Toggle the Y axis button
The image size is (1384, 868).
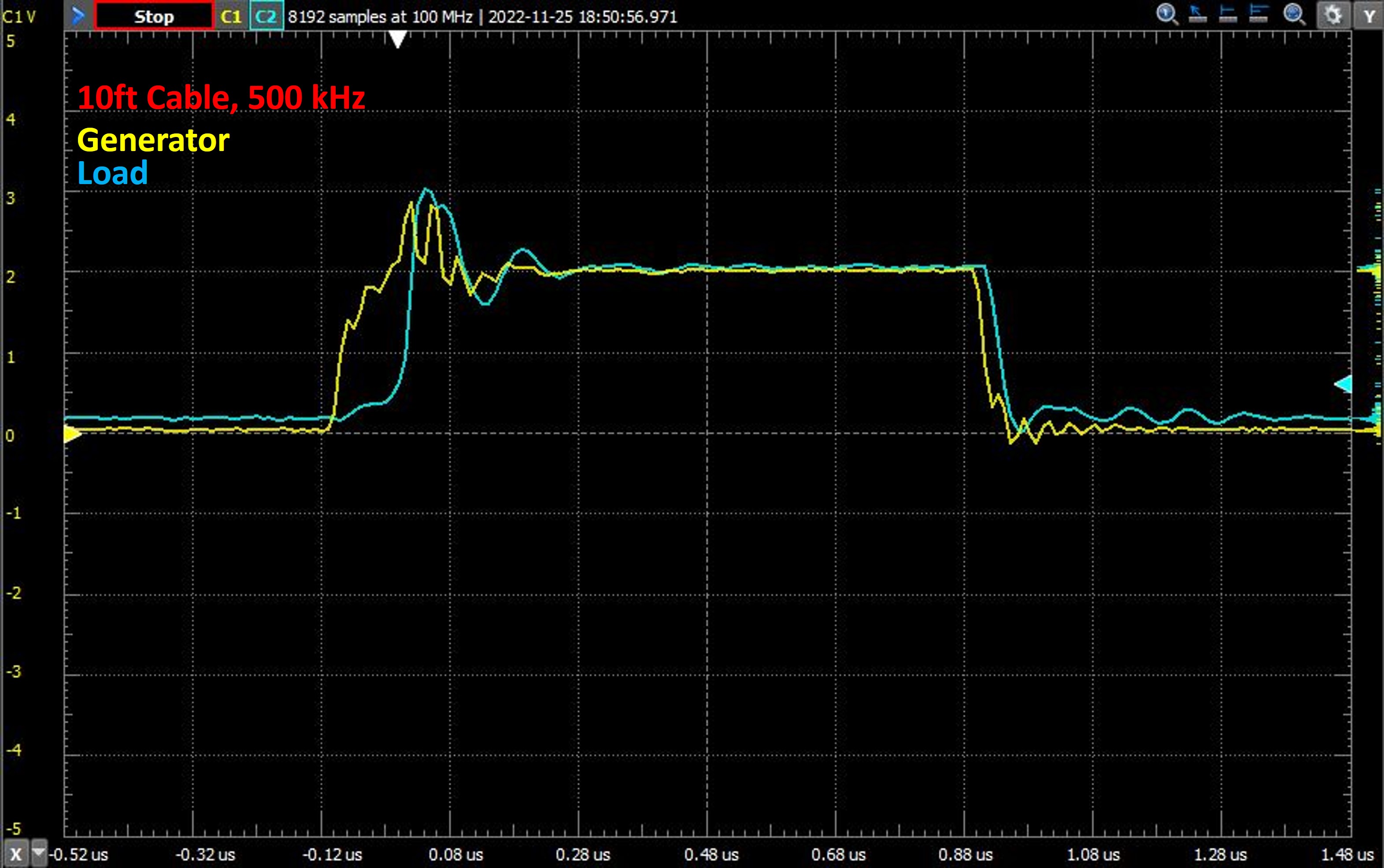[1369, 16]
